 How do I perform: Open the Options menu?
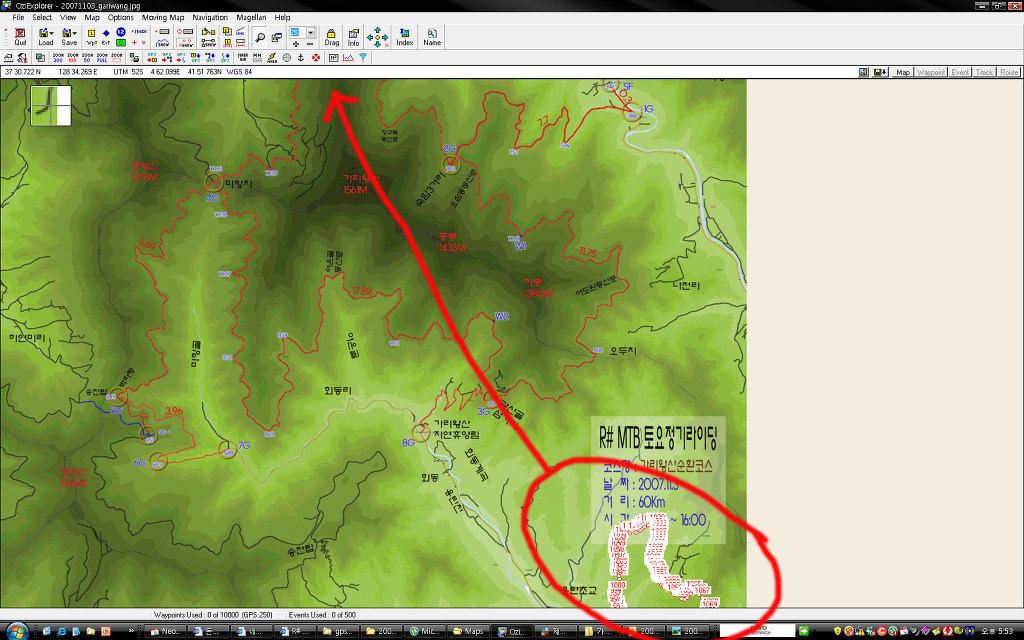[x=121, y=18]
